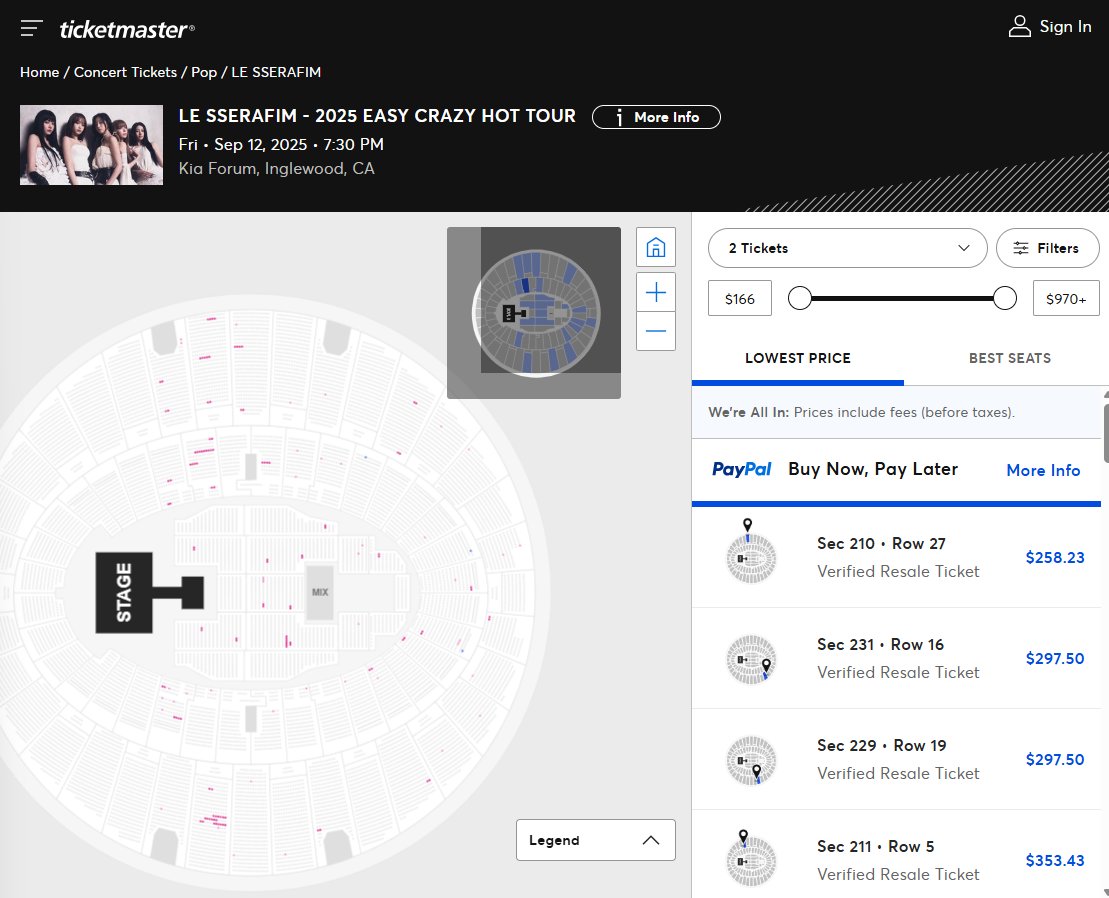Image resolution: width=1109 pixels, height=898 pixels.
Task: Click venue map icon for Sec 229
Action: (x=751, y=761)
